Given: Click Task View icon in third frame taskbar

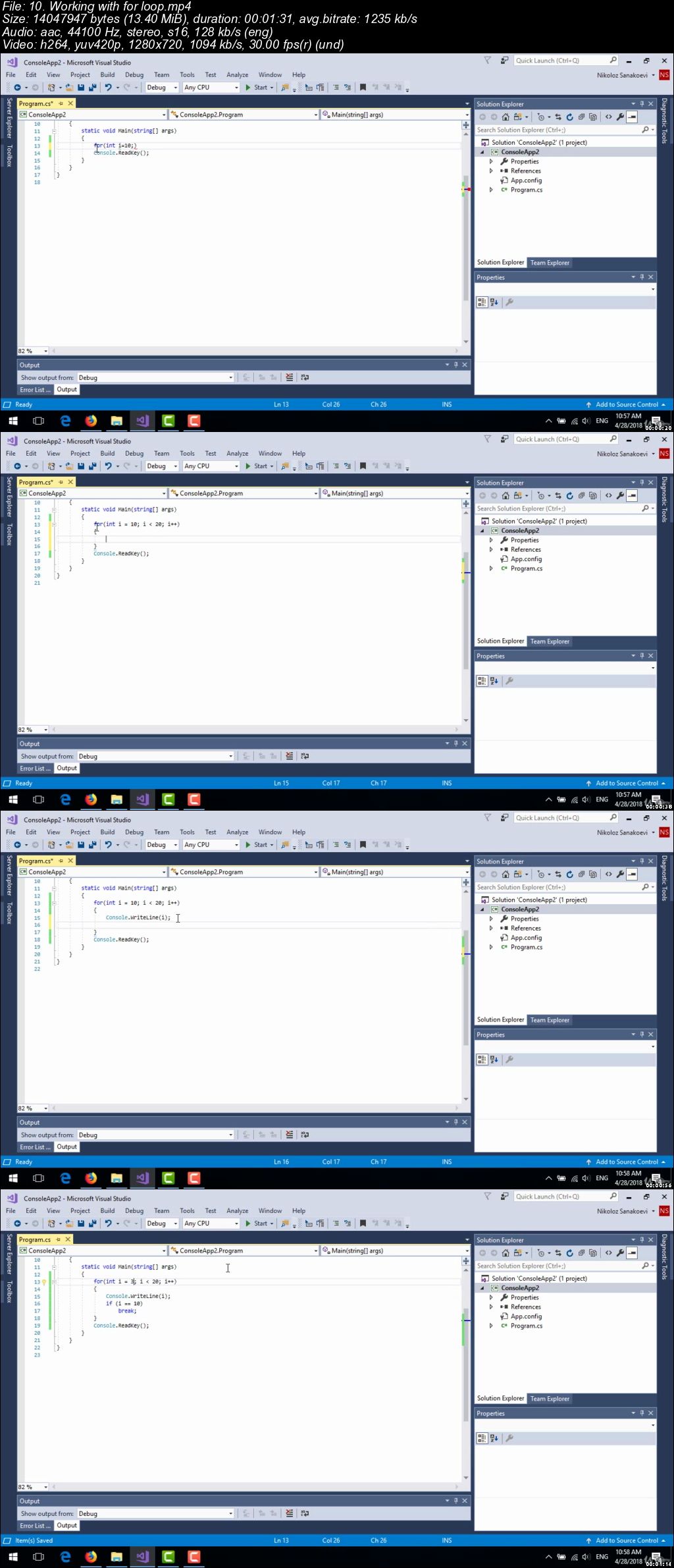Looking at the screenshot, I should (x=39, y=1178).
